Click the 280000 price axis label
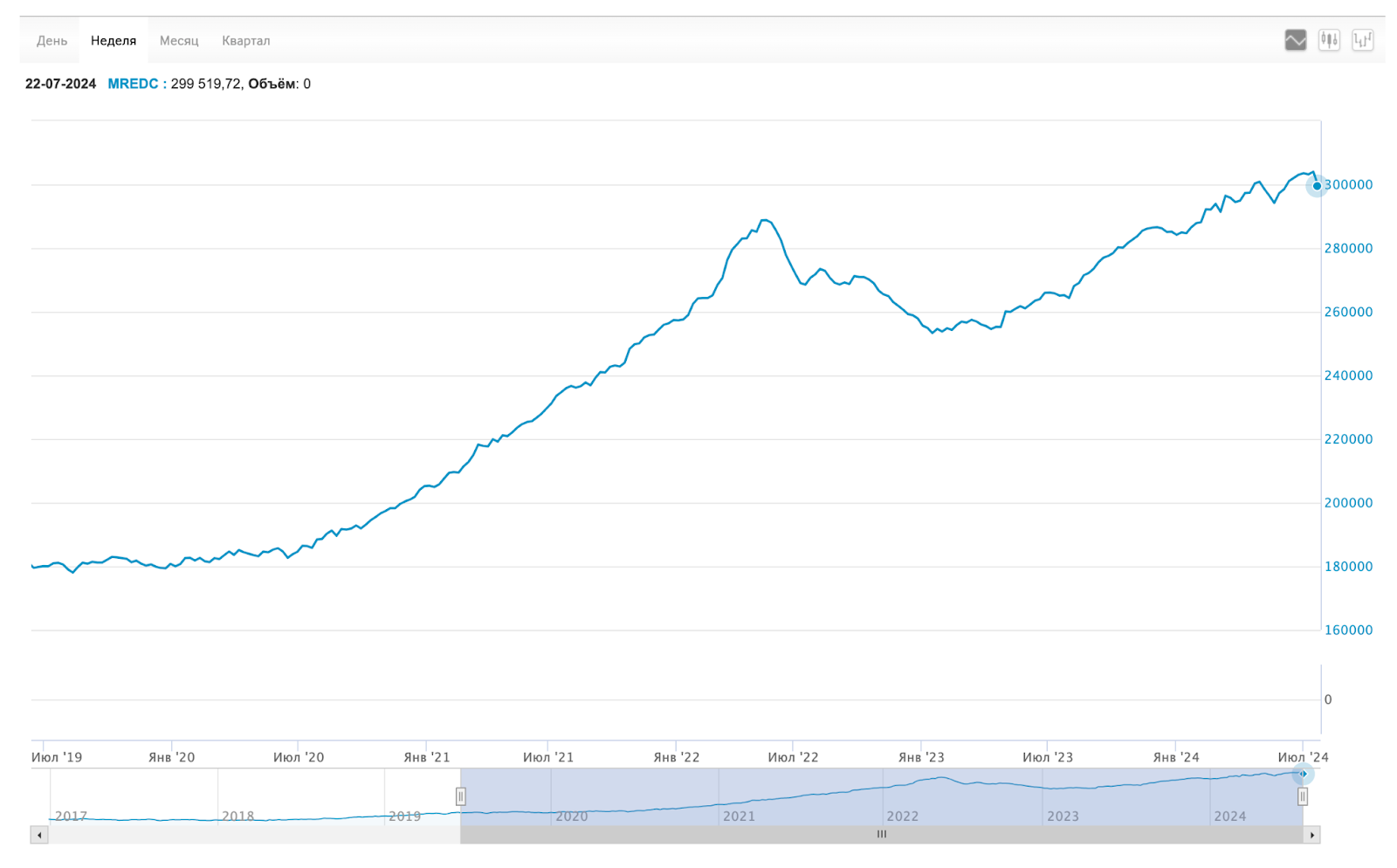Image resolution: width=1397 pixels, height=868 pixels. [x=1348, y=248]
